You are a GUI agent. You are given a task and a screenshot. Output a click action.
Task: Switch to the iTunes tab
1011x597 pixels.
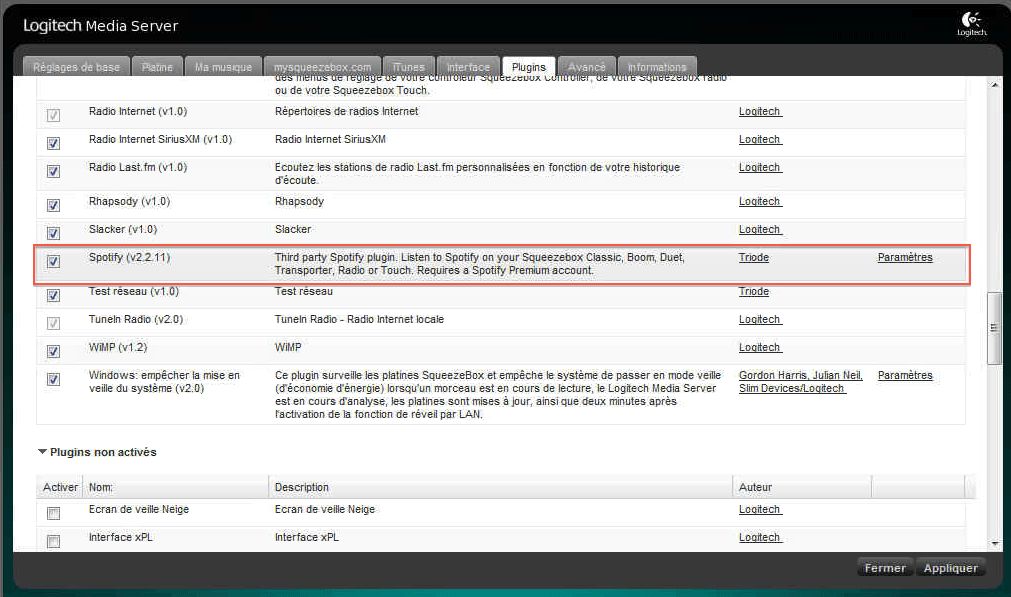click(409, 66)
